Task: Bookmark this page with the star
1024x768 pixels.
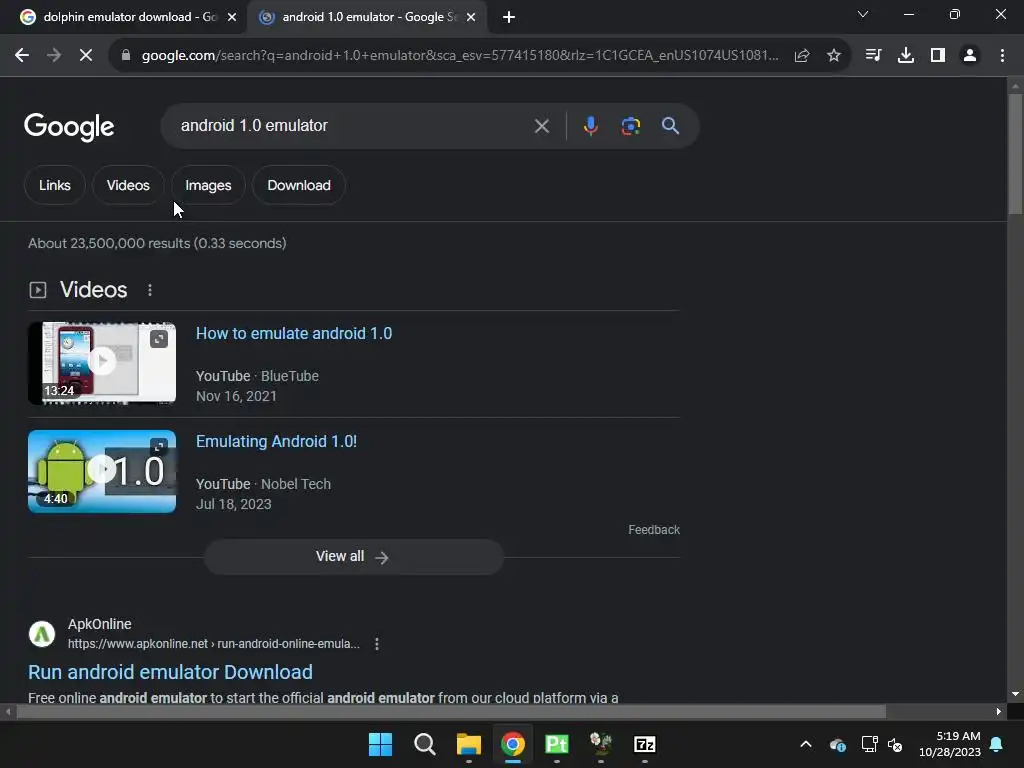Action: point(834,56)
